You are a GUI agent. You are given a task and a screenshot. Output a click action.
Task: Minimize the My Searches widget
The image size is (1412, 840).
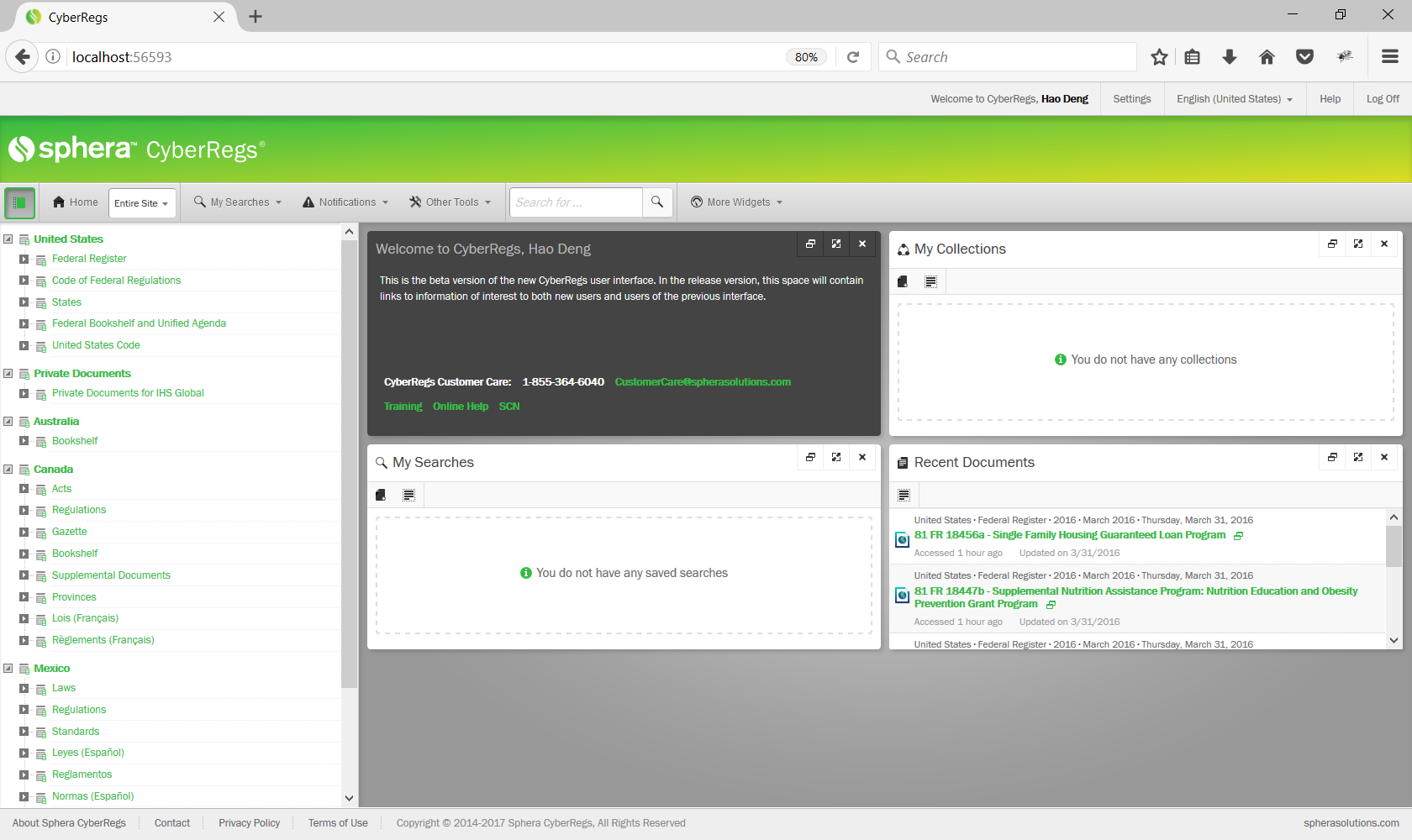point(810,457)
